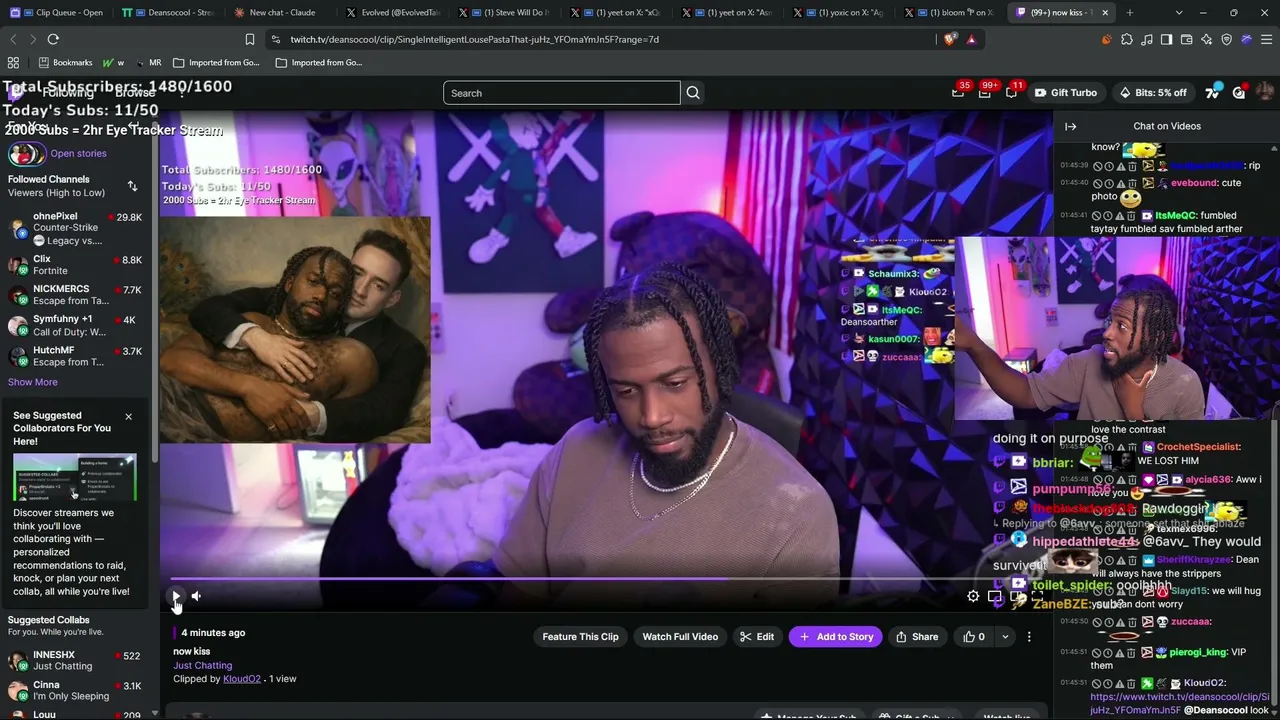Viewport: 1280px width, 720px height.
Task: Switch to the Deansocool stream tab
Action: 169,13
